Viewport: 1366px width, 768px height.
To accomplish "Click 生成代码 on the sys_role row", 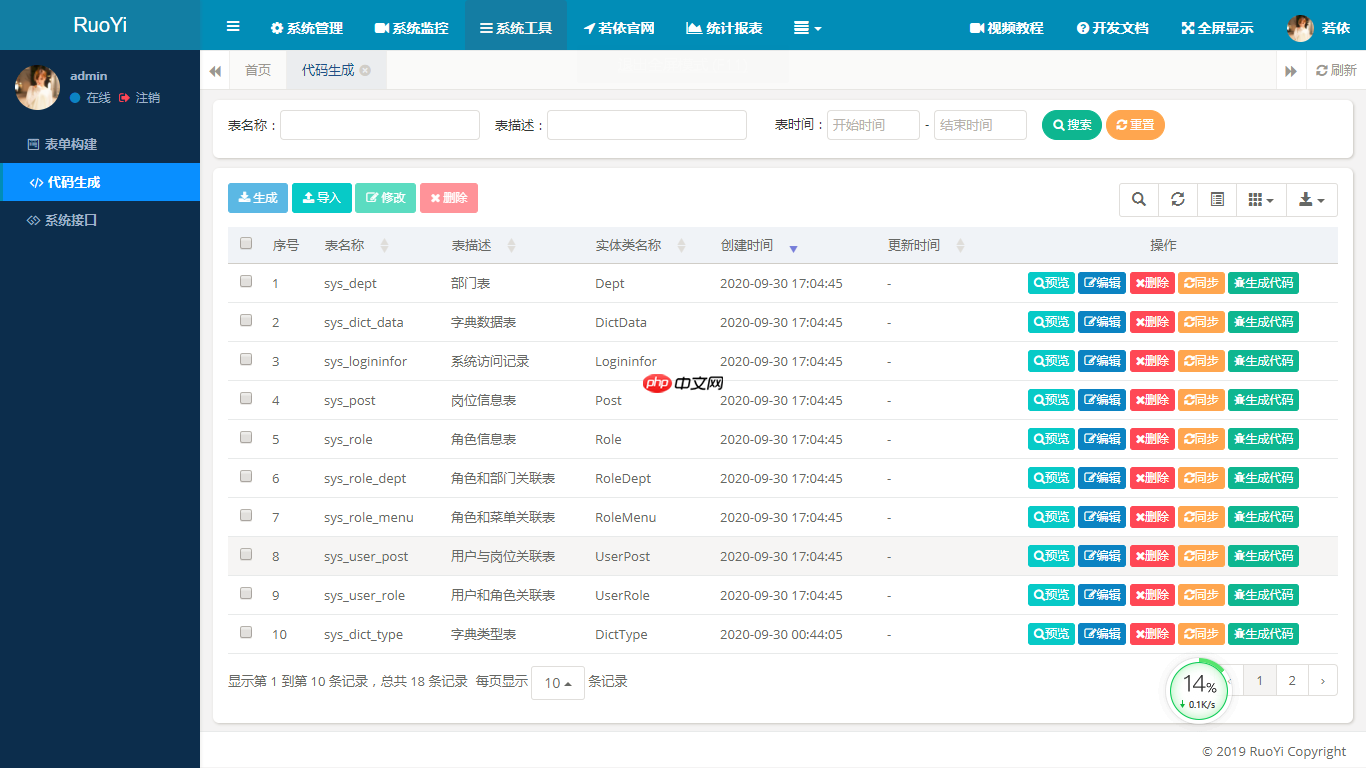I will [1263, 438].
